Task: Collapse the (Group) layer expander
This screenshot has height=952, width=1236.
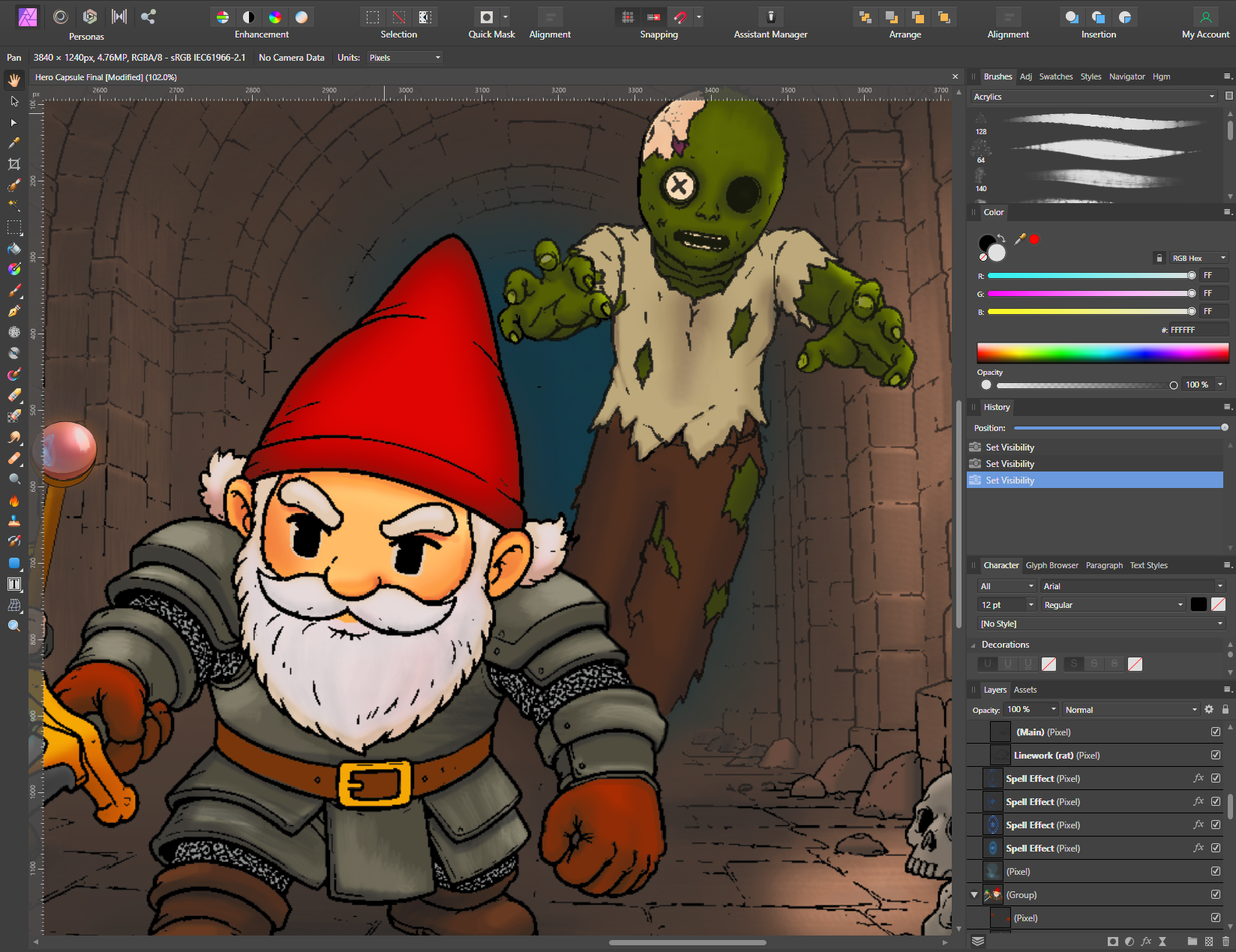Action: point(974,894)
